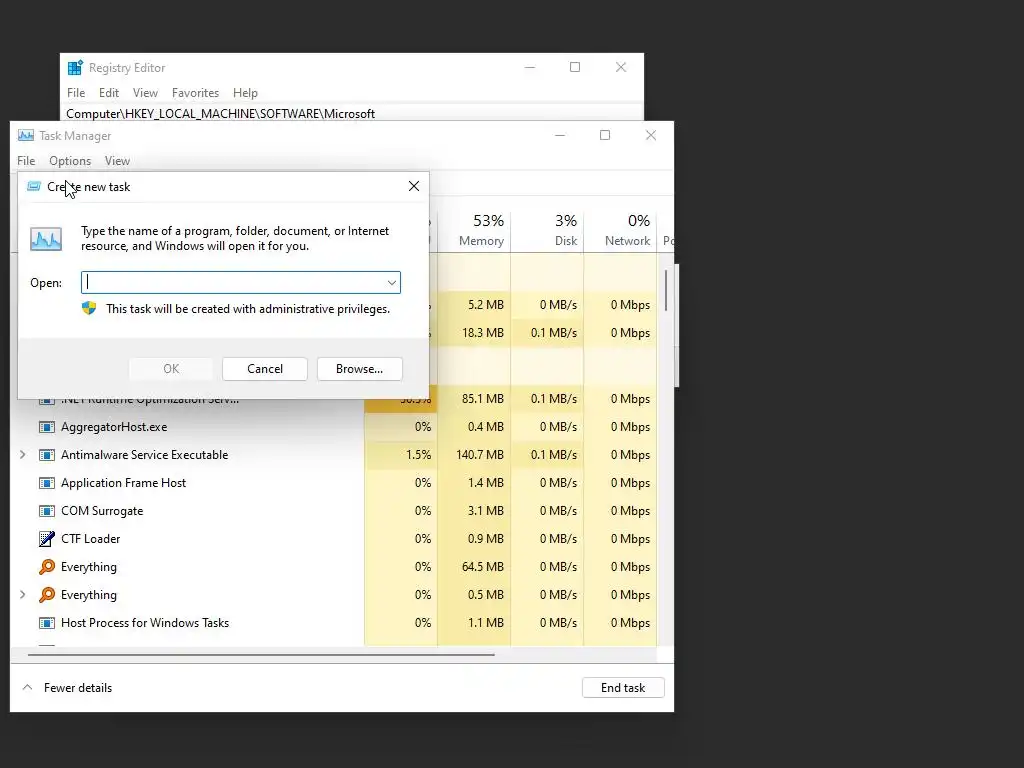
Task: Open the Registry Editor Edit menu
Action: [x=108, y=93]
